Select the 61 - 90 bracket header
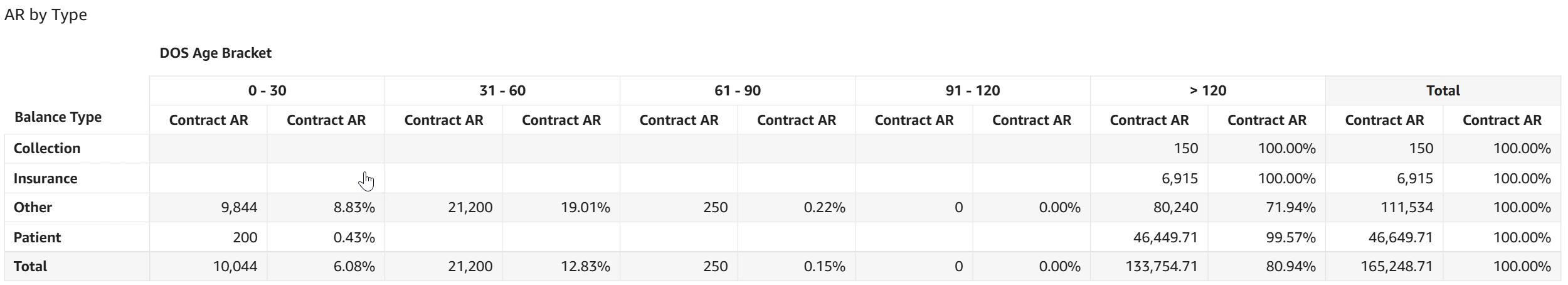1568x285 pixels. click(738, 90)
